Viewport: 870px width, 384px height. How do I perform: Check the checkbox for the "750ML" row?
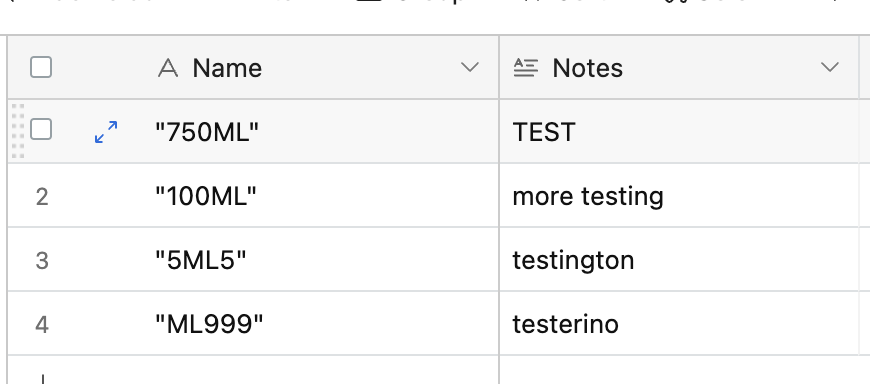click(41, 129)
